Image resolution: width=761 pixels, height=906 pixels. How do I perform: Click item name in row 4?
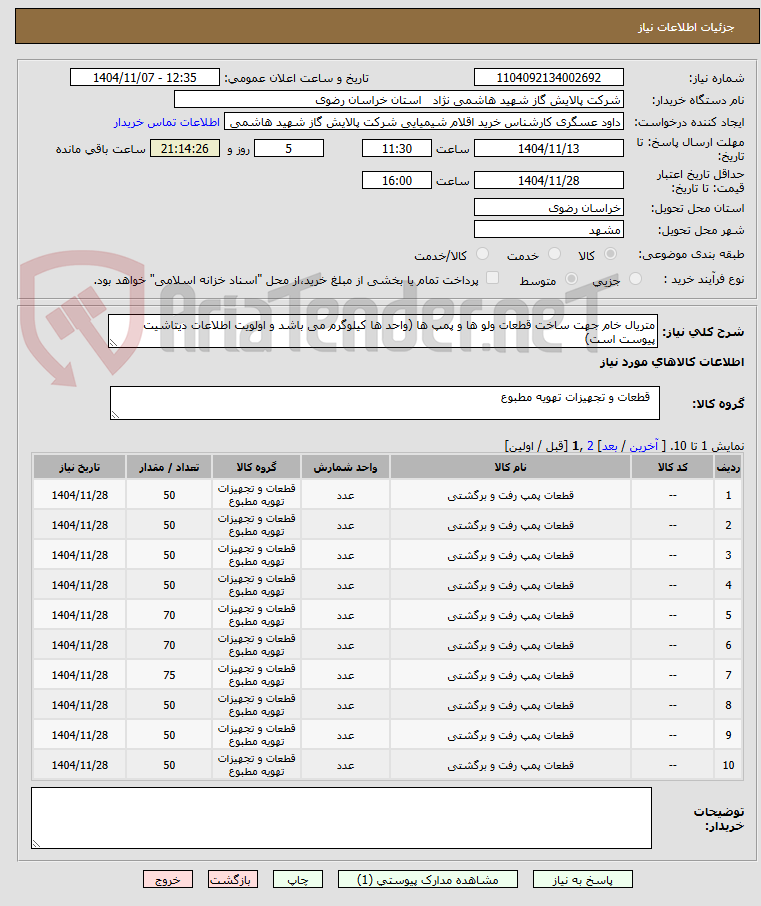tap(510, 585)
